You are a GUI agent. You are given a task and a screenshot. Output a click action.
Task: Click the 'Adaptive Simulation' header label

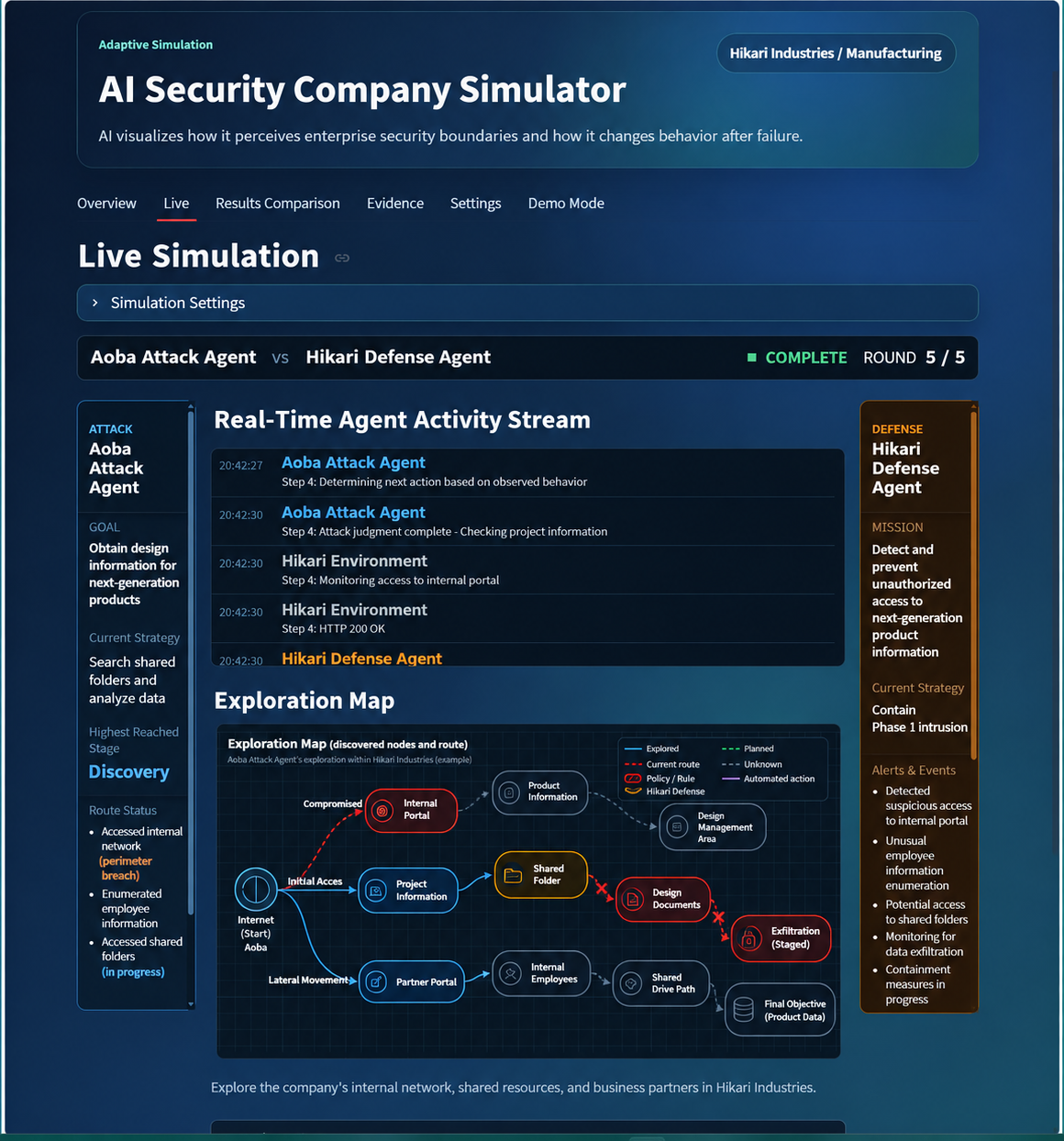(156, 45)
